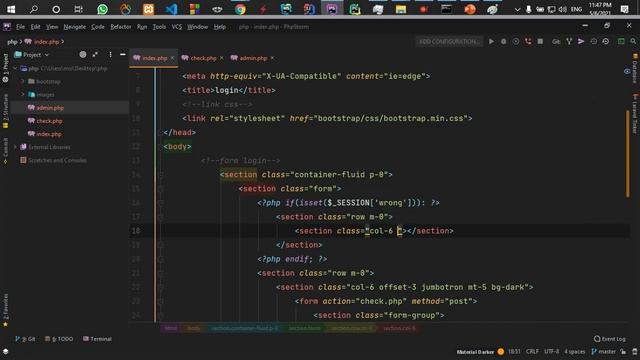Hide the Project tool window
Screen dimensions: 640x360
tap(123, 54)
